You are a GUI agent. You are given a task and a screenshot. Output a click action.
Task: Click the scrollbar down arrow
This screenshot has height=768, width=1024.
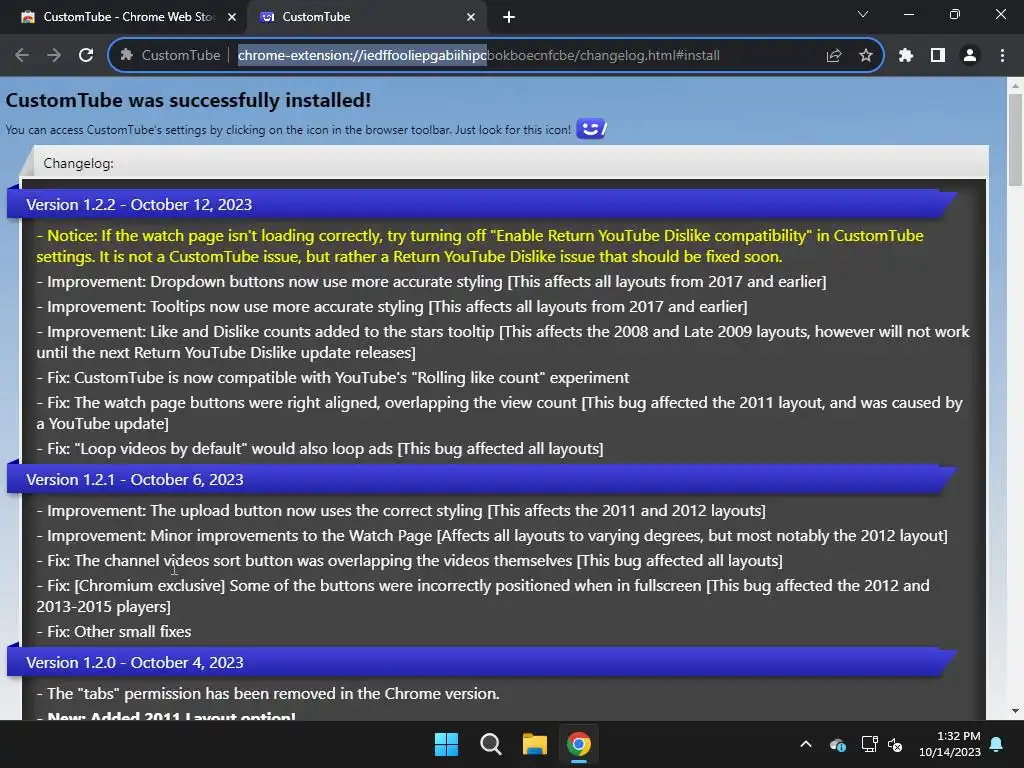tap(1015, 711)
